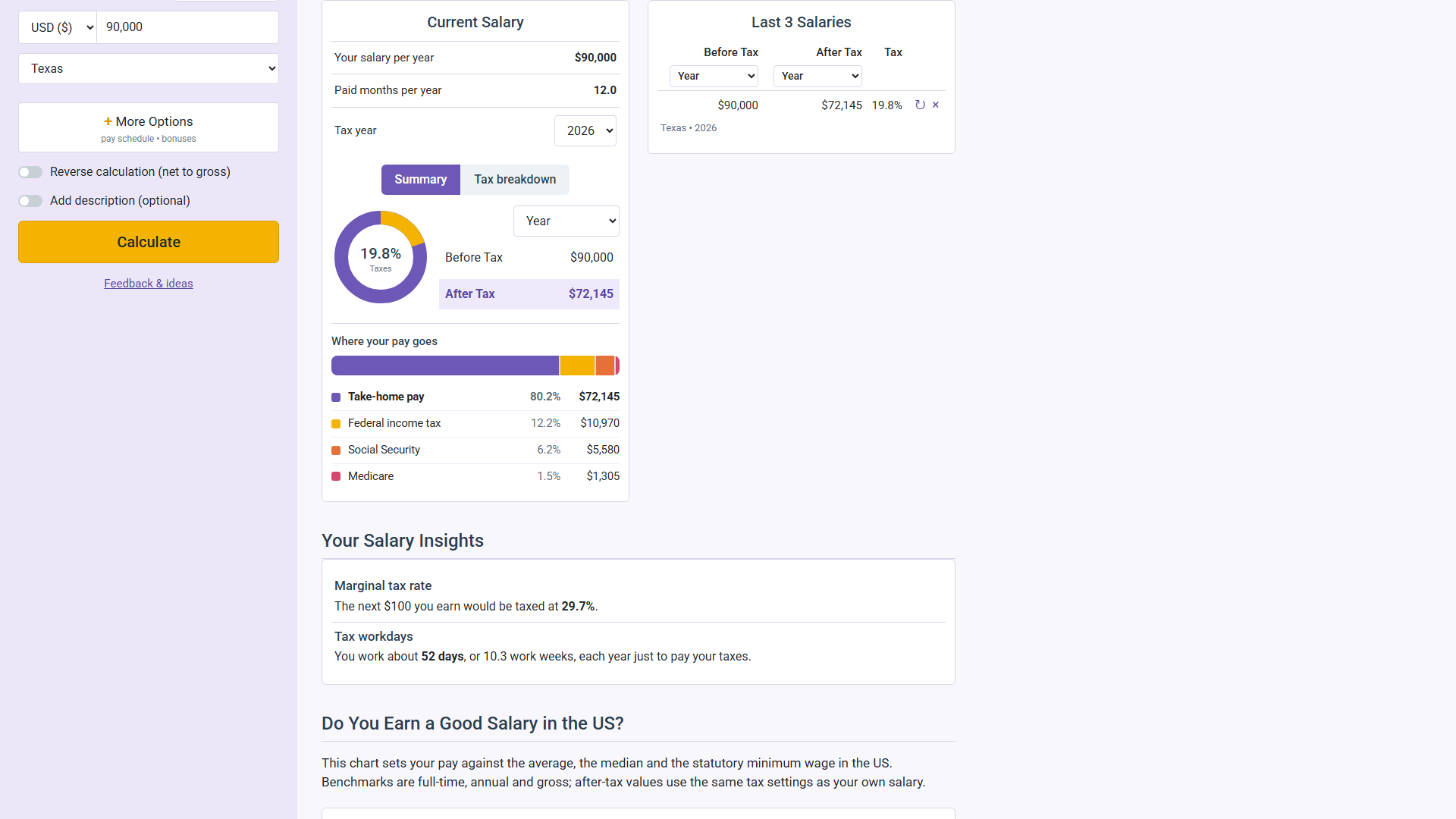
Task: Click the 52 days tax workdays text
Action: [x=442, y=657]
